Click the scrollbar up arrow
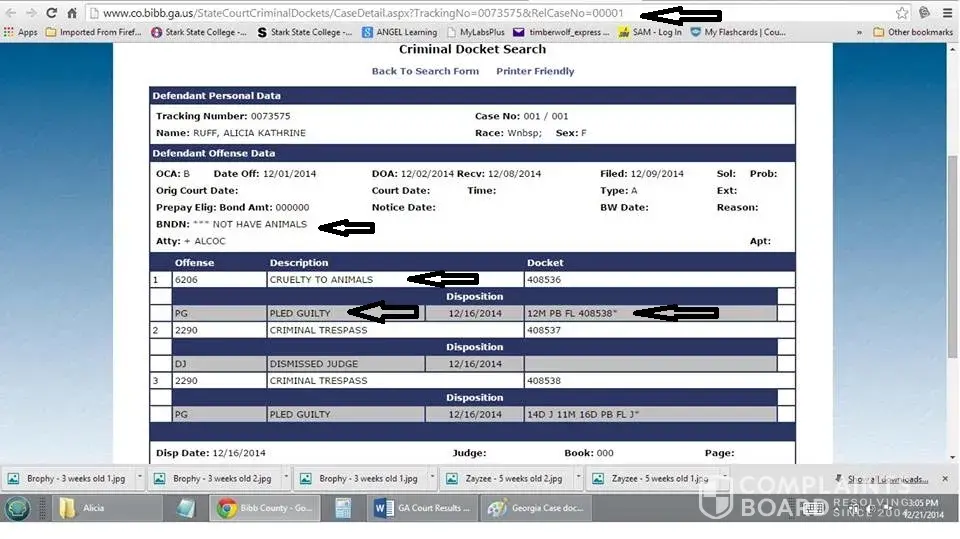The height and width of the screenshot is (539, 960). [x=952, y=48]
